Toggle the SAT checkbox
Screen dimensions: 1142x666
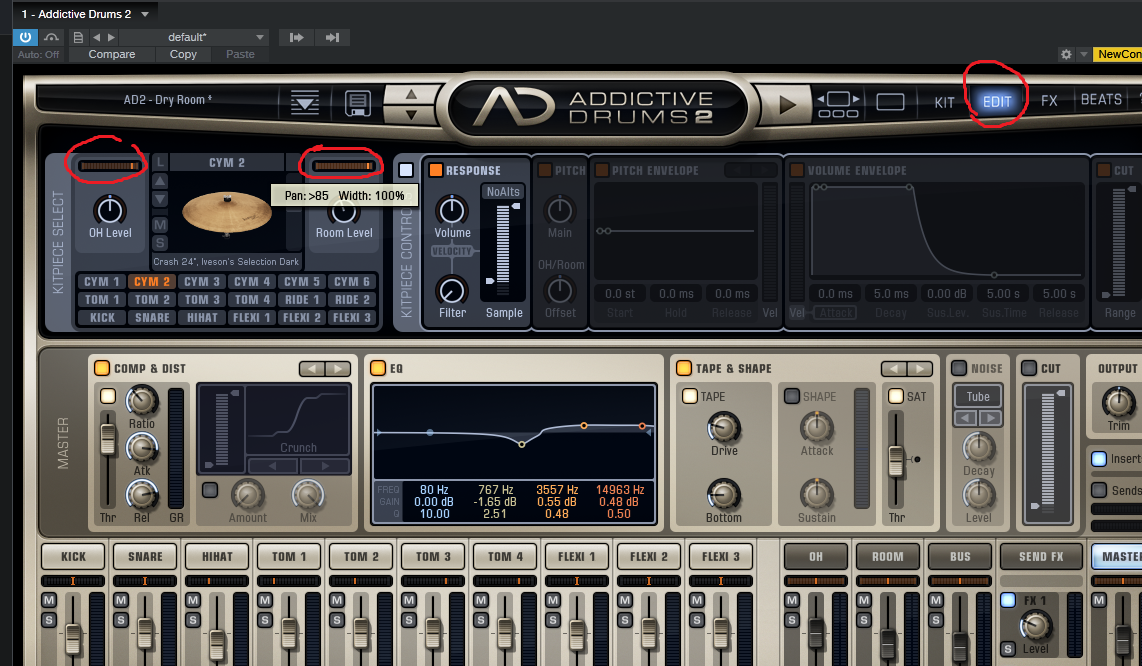pos(896,396)
